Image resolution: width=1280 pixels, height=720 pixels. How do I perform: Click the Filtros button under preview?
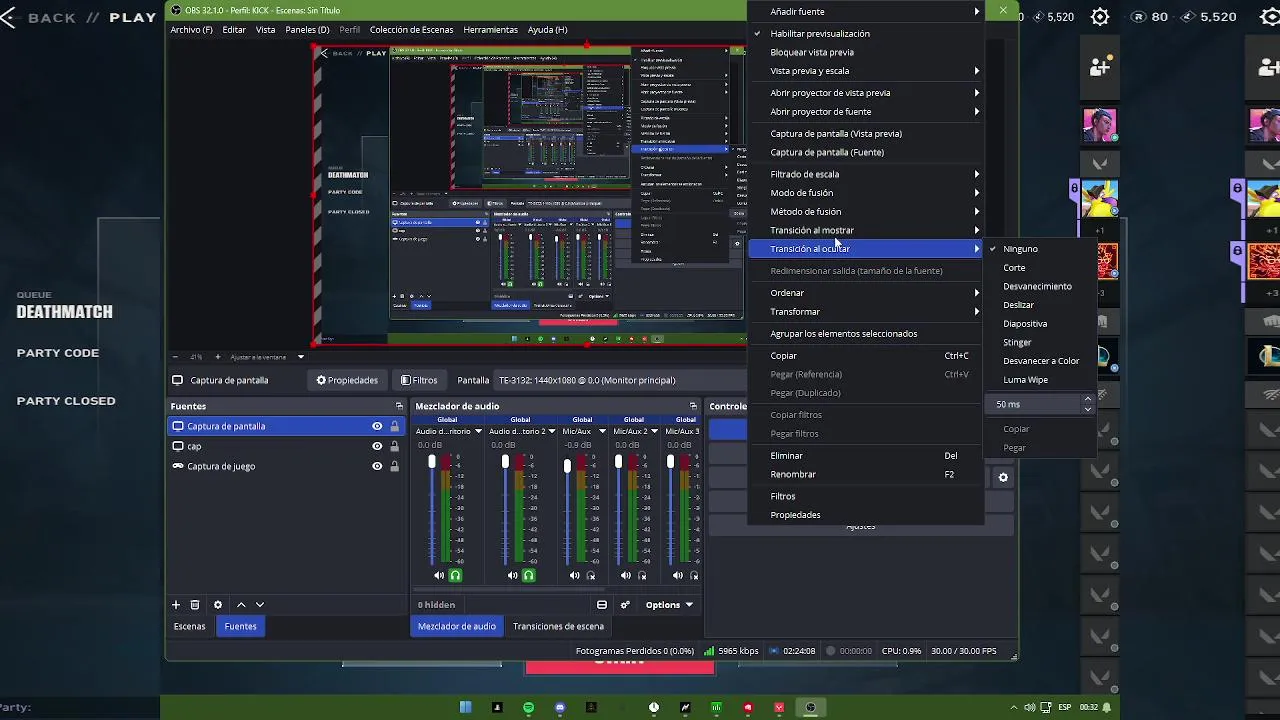(419, 380)
